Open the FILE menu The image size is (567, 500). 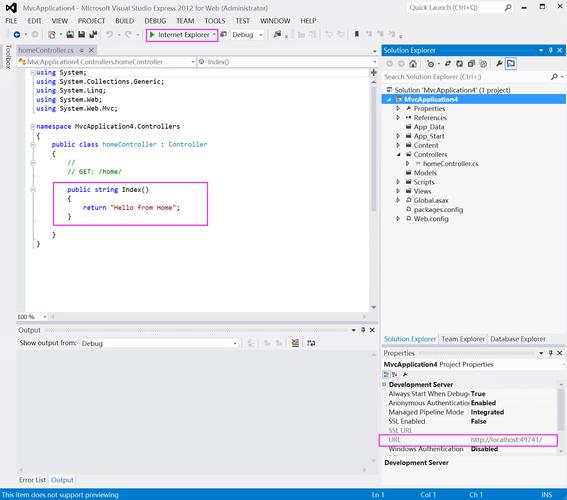pos(11,21)
